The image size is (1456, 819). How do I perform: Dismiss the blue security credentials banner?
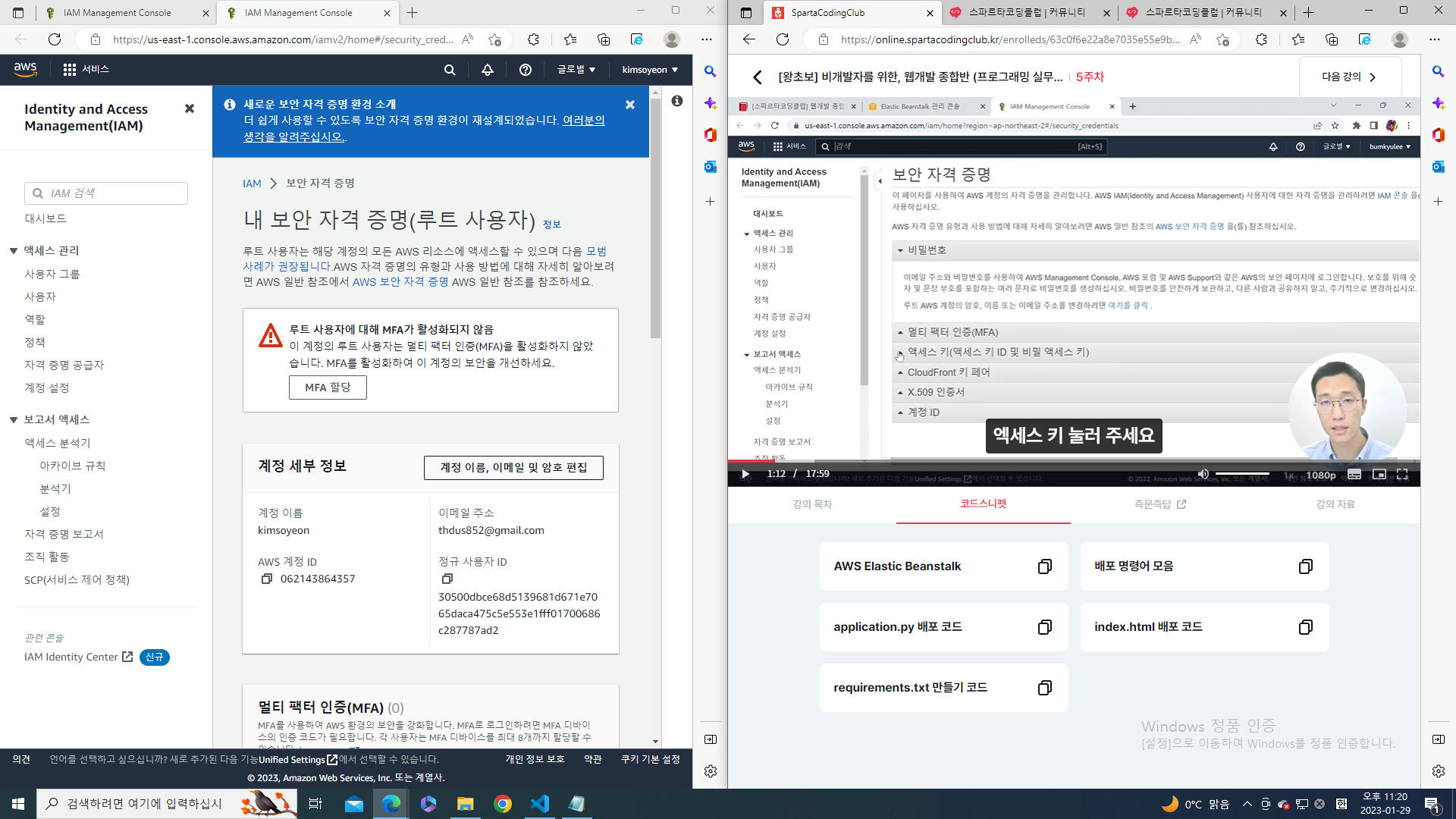coord(630,105)
